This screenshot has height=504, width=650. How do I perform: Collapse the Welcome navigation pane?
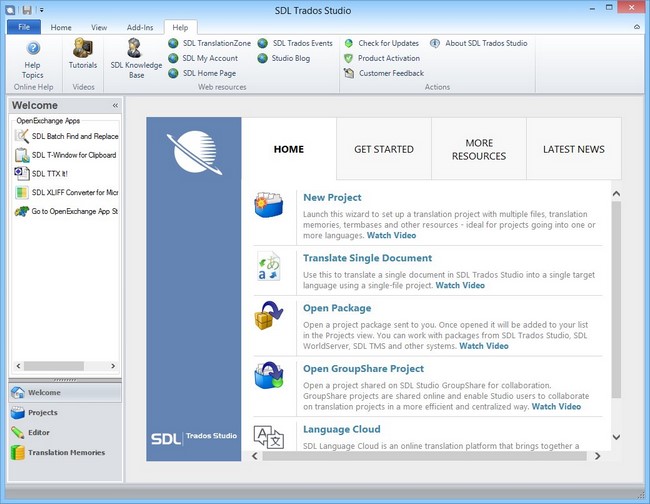coord(115,105)
